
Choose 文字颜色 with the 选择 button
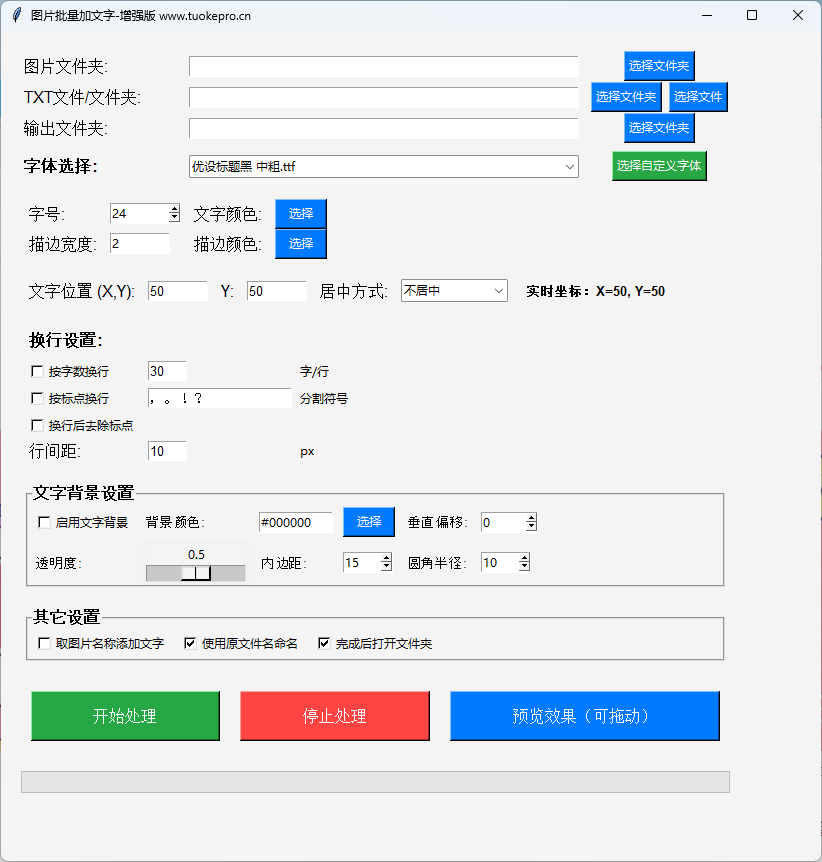pyautogui.click(x=301, y=214)
